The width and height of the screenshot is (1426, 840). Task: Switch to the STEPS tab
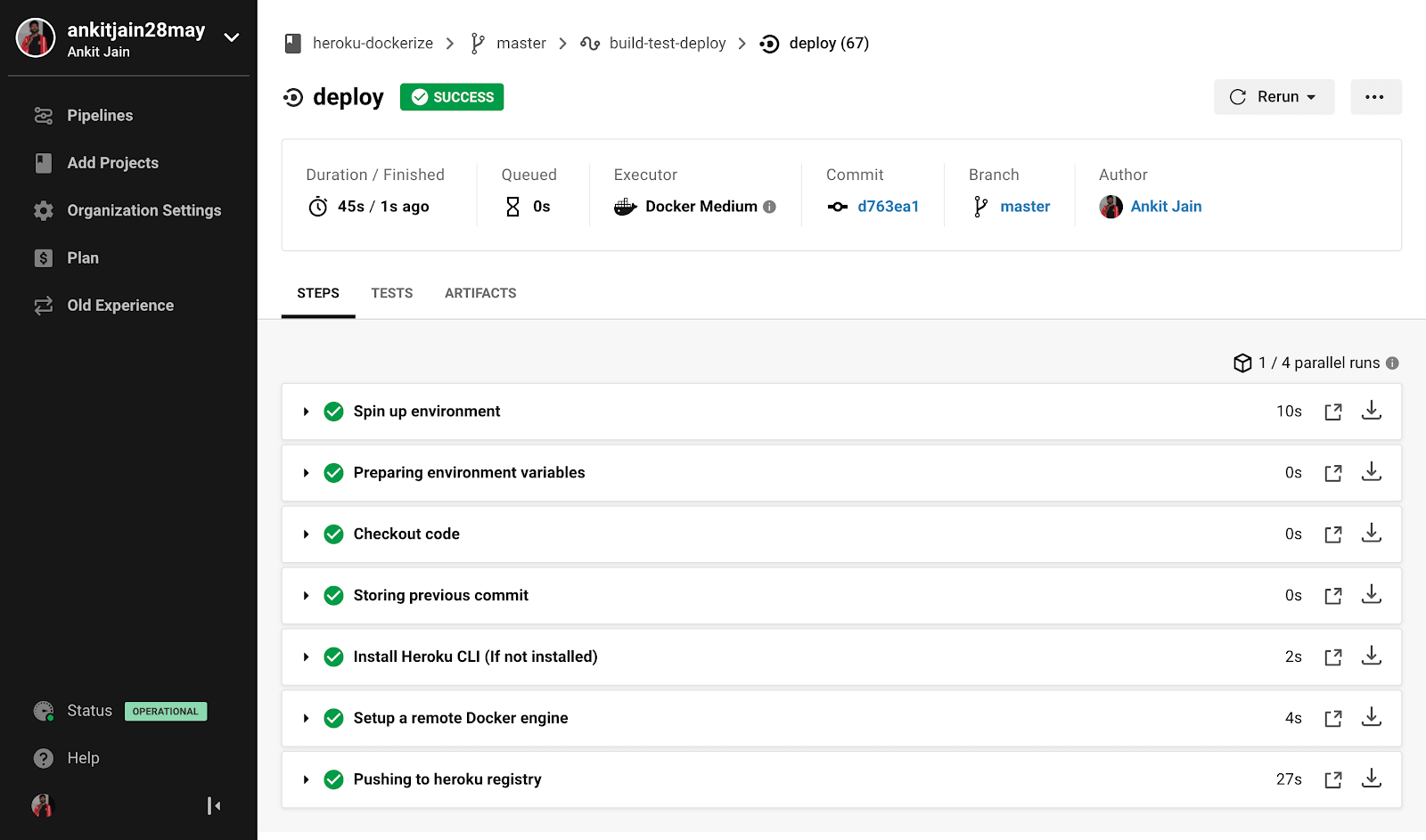[318, 293]
